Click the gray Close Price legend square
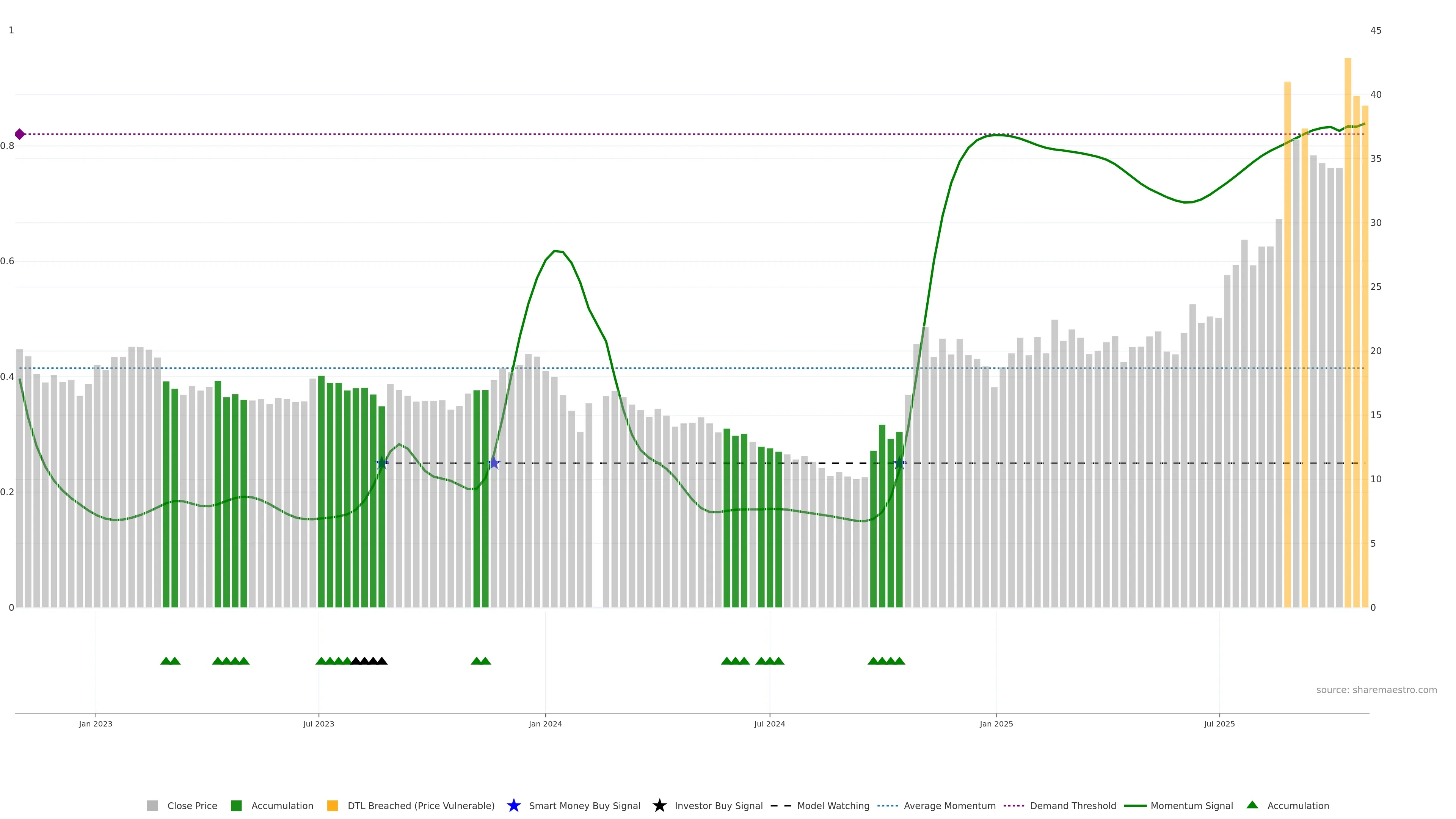Screen dimensions: 1456x819 (152, 805)
